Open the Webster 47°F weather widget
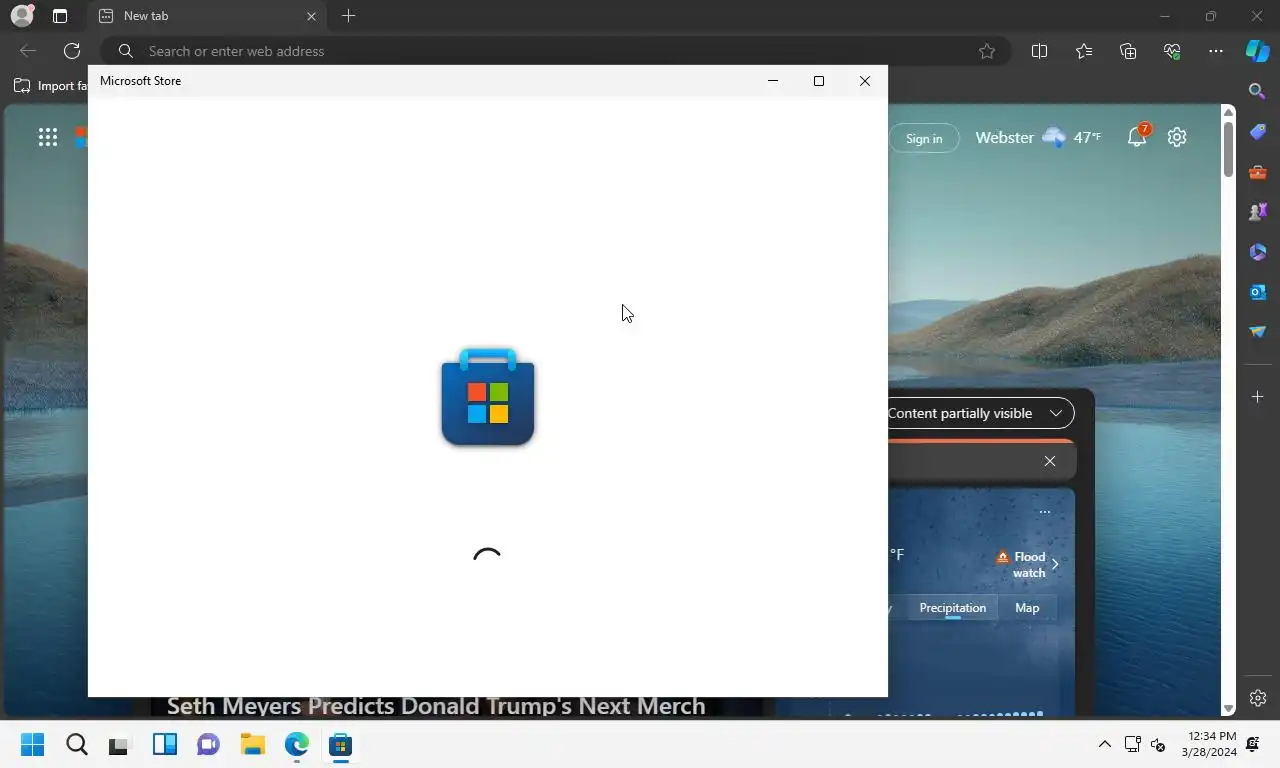This screenshot has width=1280, height=768. (x=1038, y=138)
